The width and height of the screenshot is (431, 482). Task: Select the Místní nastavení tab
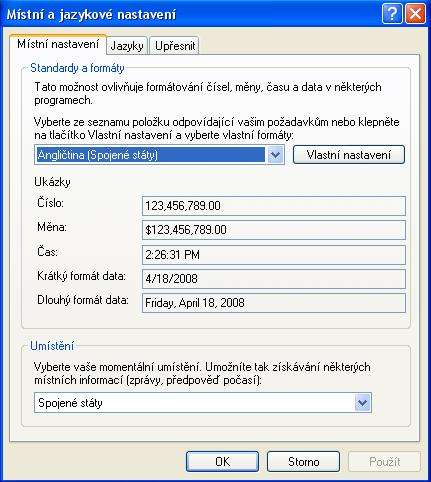pos(58,44)
